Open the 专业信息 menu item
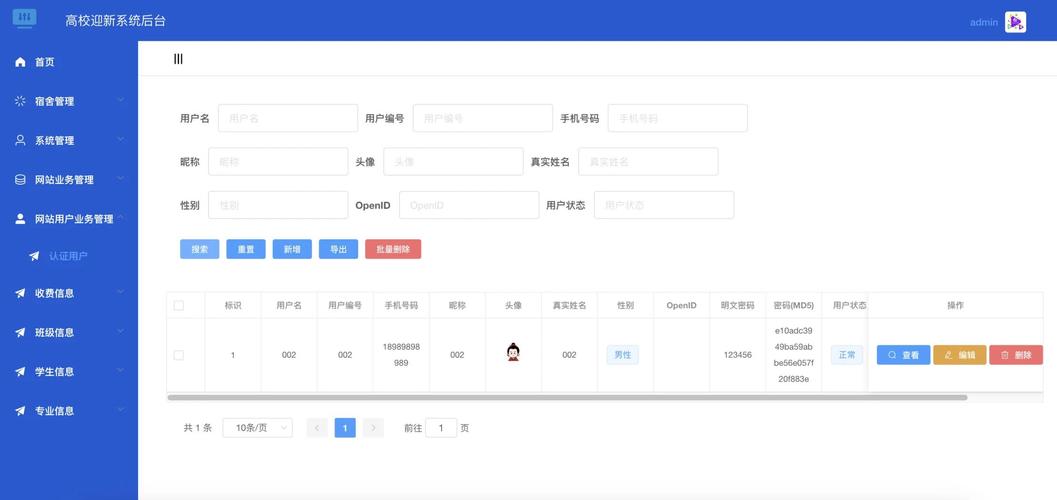Viewport: 1057px width, 500px height. [68, 411]
